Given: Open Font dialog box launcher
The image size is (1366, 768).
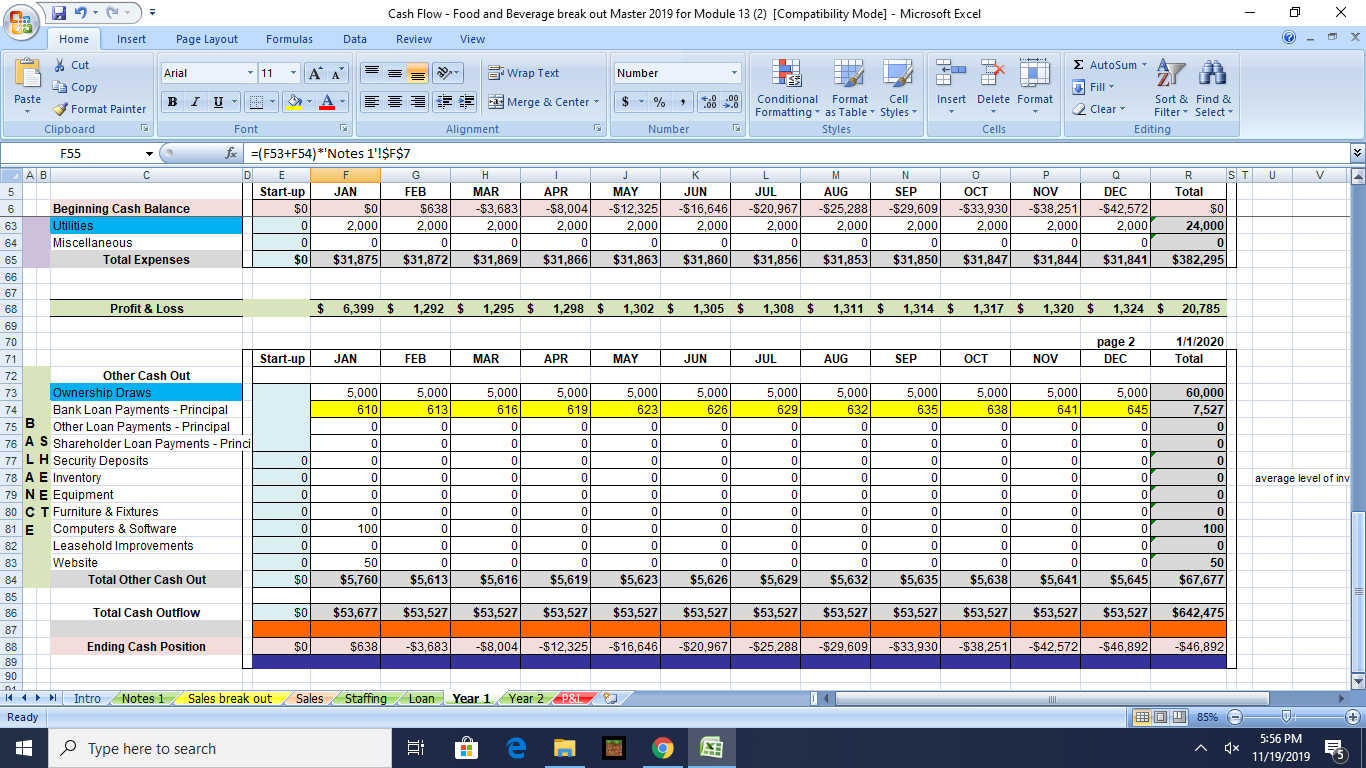Looking at the screenshot, I should tap(344, 129).
